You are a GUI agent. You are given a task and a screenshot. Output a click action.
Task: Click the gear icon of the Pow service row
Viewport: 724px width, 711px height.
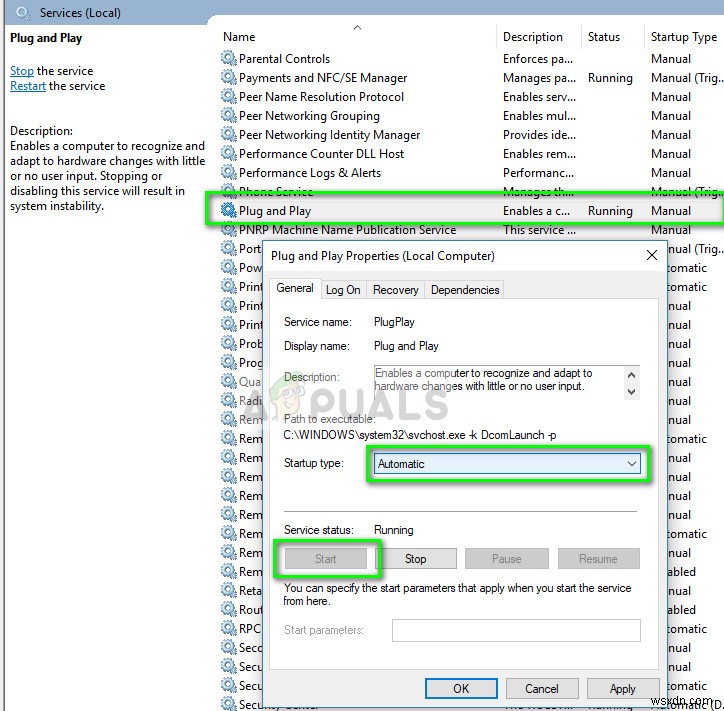pyautogui.click(x=229, y=267)
